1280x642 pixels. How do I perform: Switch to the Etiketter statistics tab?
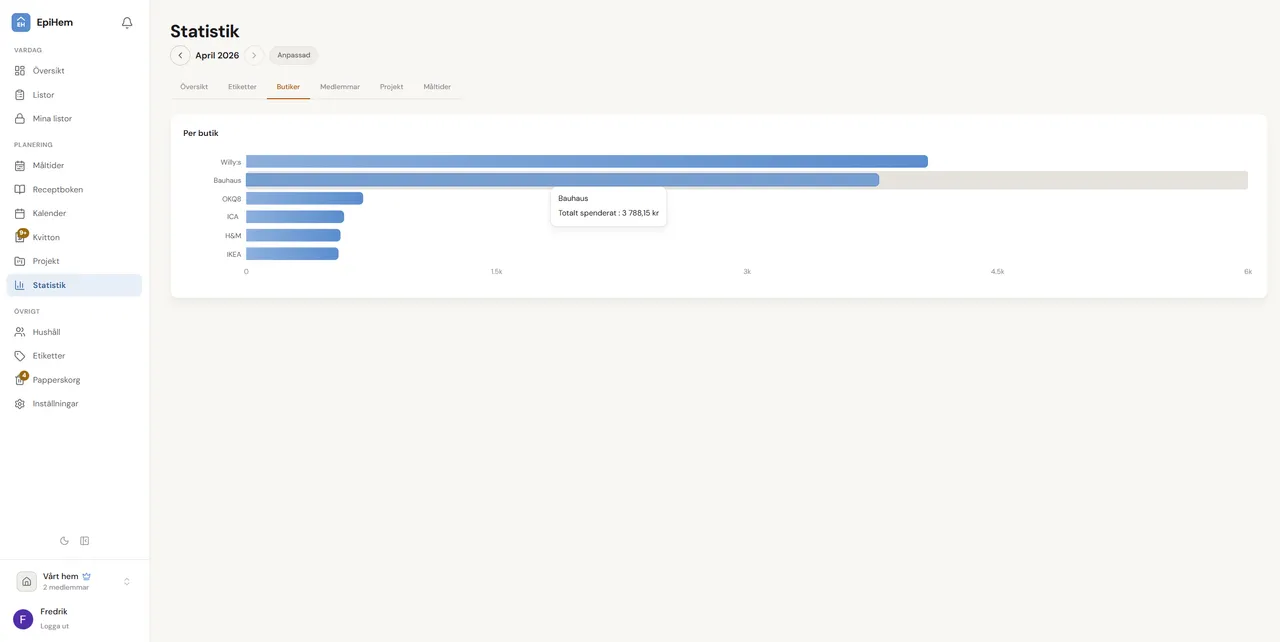point(242,87)
